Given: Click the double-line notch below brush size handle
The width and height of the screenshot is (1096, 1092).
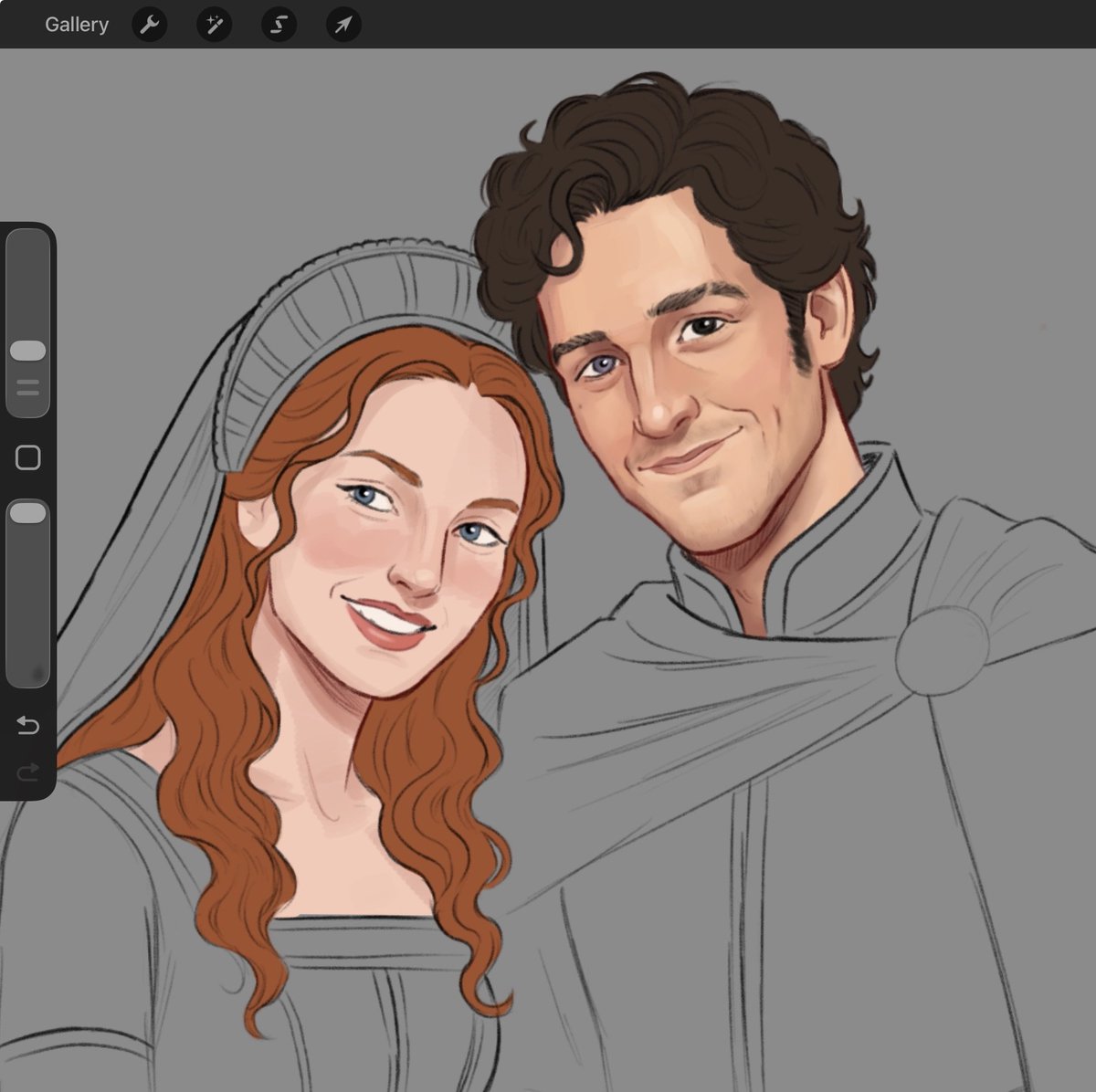Looking at the screenshot, I should 27,387.
